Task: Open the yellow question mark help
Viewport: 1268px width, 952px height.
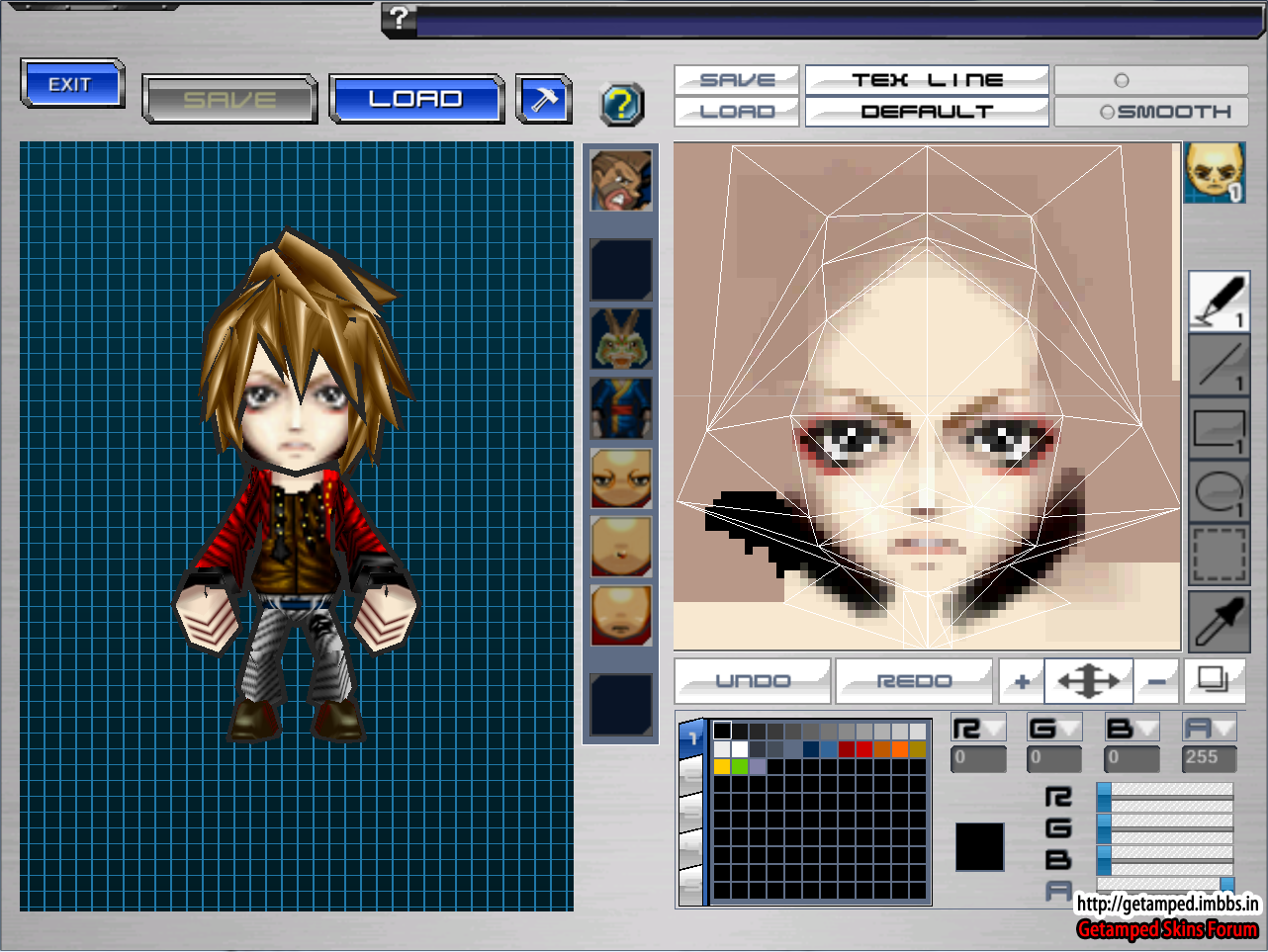Action: [622, 104]
